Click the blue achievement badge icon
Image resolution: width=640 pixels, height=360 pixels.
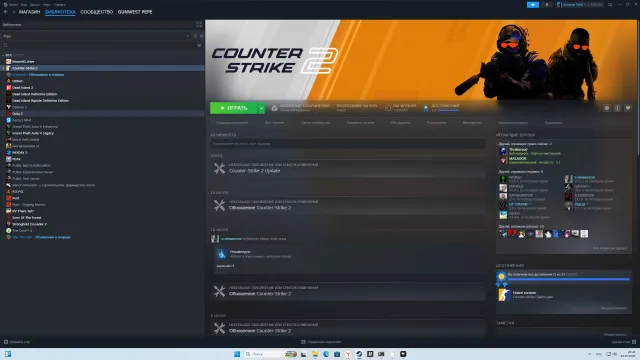click(502, 279)
